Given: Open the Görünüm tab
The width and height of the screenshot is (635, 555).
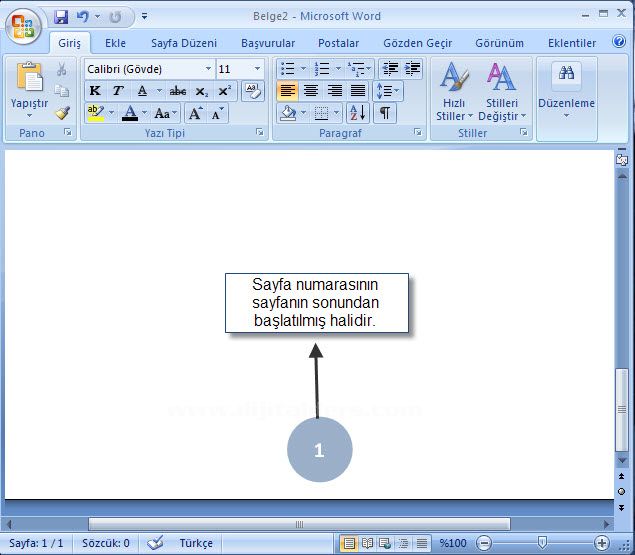Looking at the screenshot, I should 499,43.
